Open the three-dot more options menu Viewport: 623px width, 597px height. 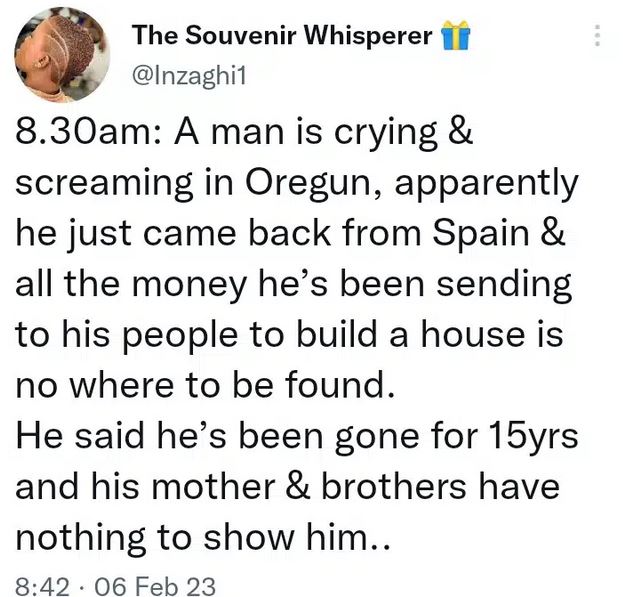[x=597, y=37]
